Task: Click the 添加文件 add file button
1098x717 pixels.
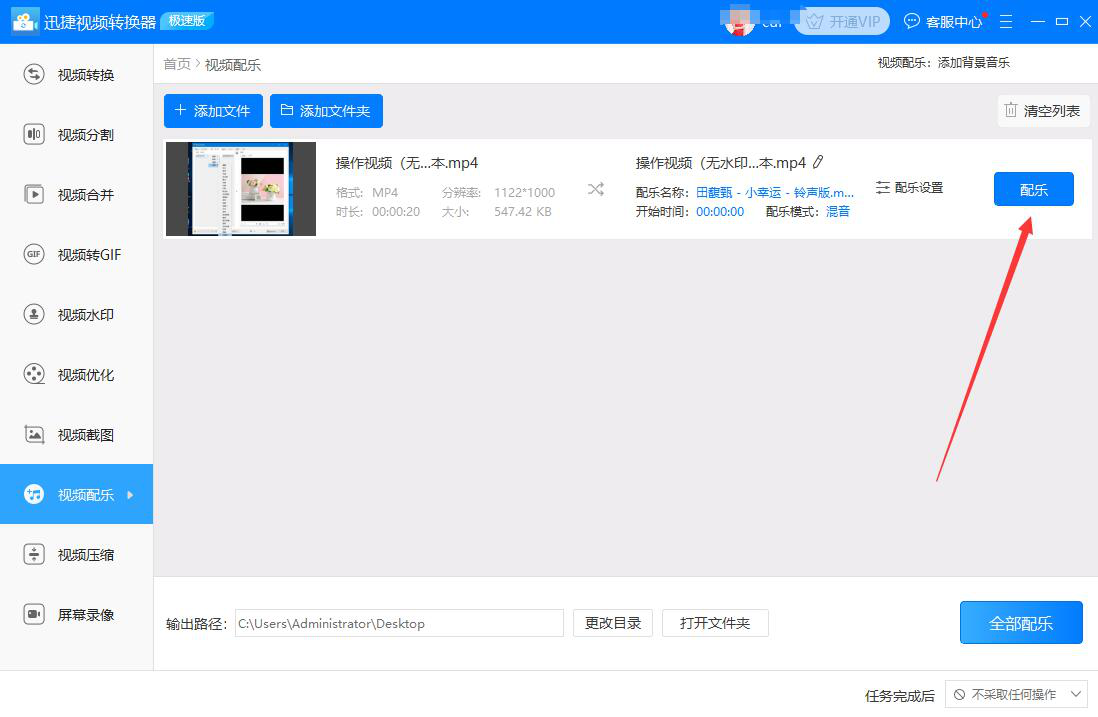Action: coord(213,111)
